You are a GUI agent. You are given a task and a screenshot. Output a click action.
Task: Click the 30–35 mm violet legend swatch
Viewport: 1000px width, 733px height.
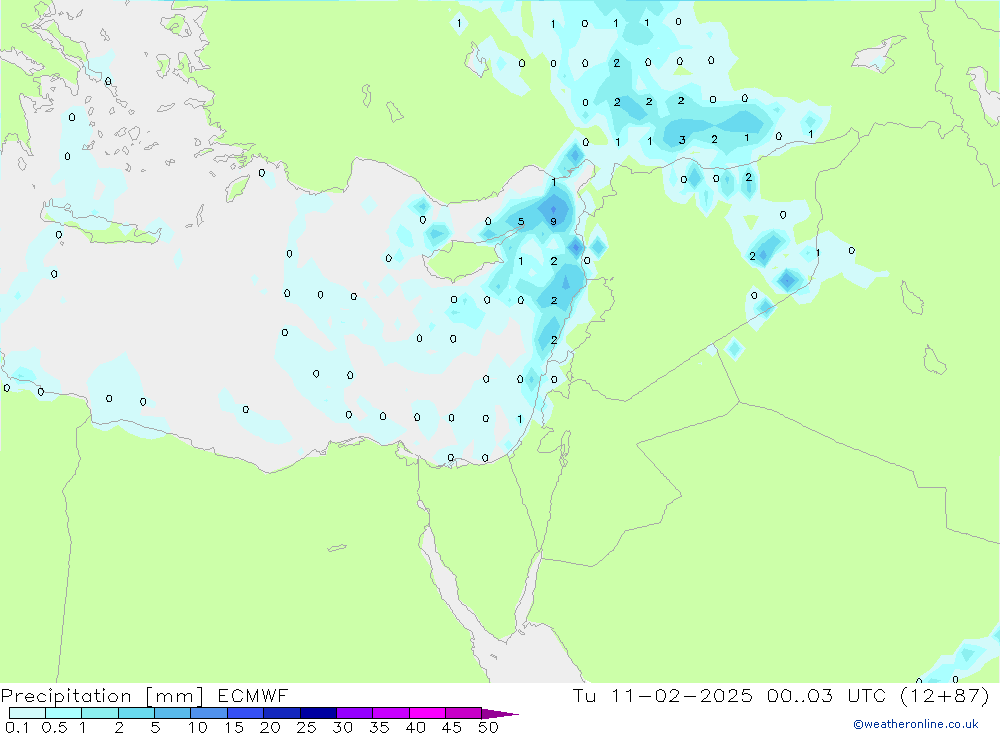(x=355, y=713)
